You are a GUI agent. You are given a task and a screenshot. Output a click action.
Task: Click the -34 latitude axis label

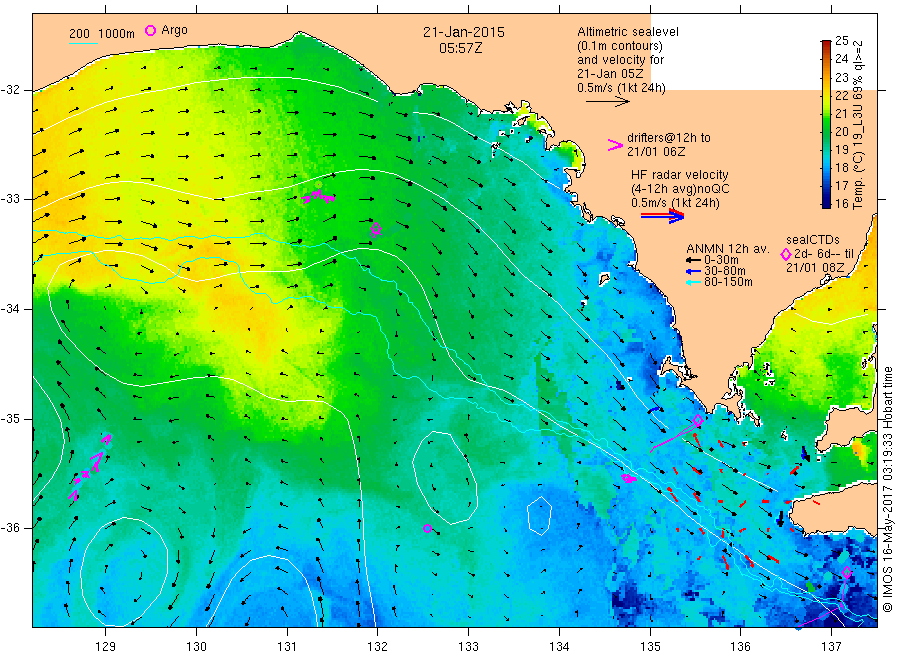(x=10, y=309)
